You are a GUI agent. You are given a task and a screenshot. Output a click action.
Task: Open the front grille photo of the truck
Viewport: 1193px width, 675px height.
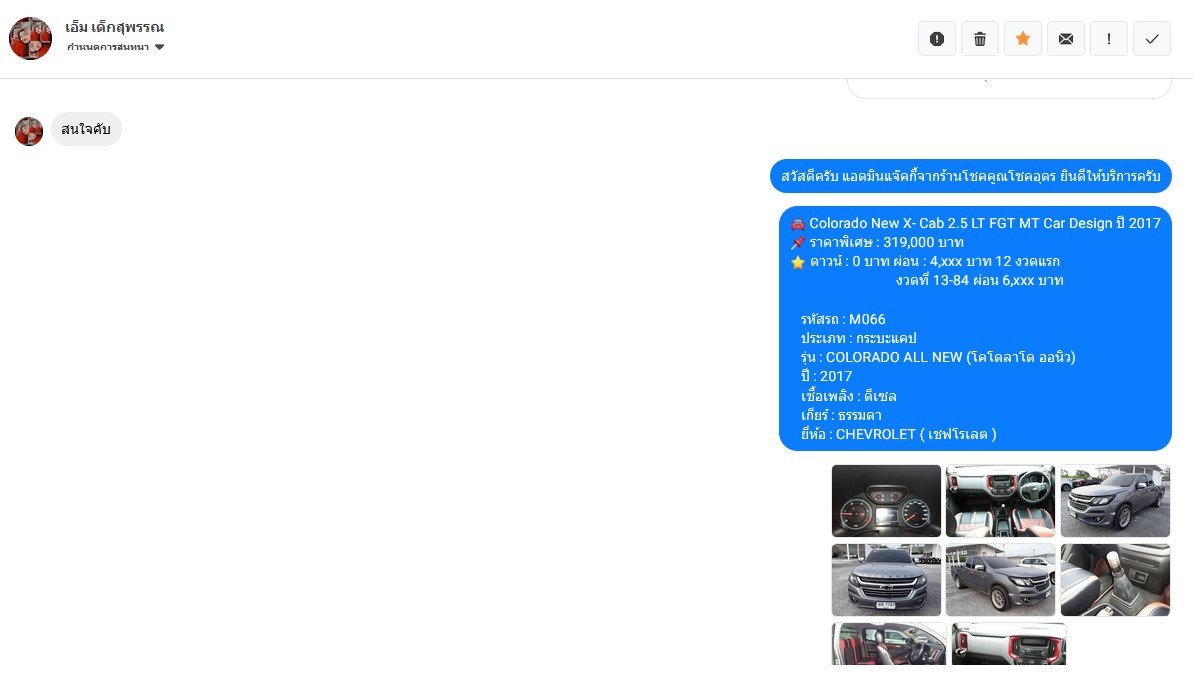(886, 580)
